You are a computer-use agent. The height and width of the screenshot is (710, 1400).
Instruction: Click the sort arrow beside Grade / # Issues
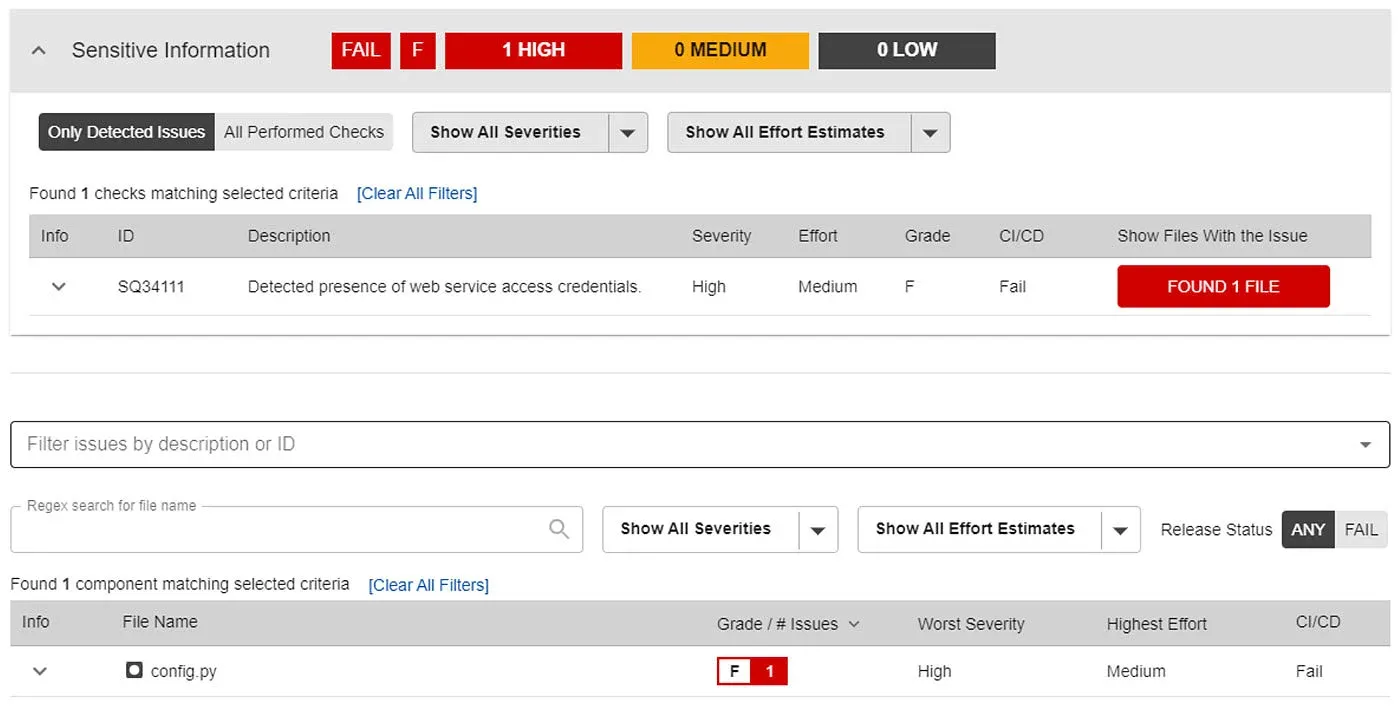854,624
